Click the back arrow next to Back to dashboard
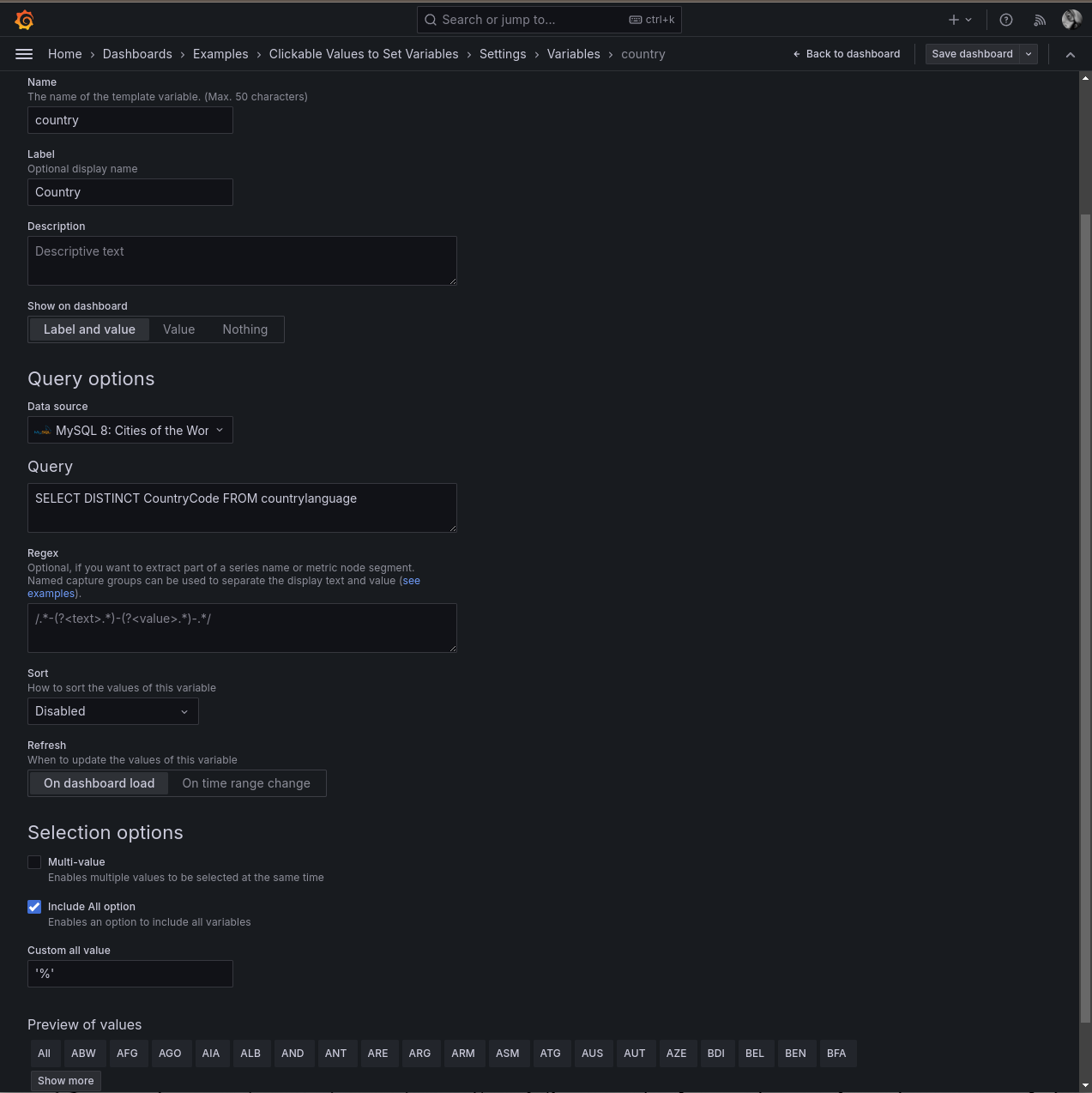Image resolution: width=1092 pixels, height=1093 pixels. click(x=796, y=53)
